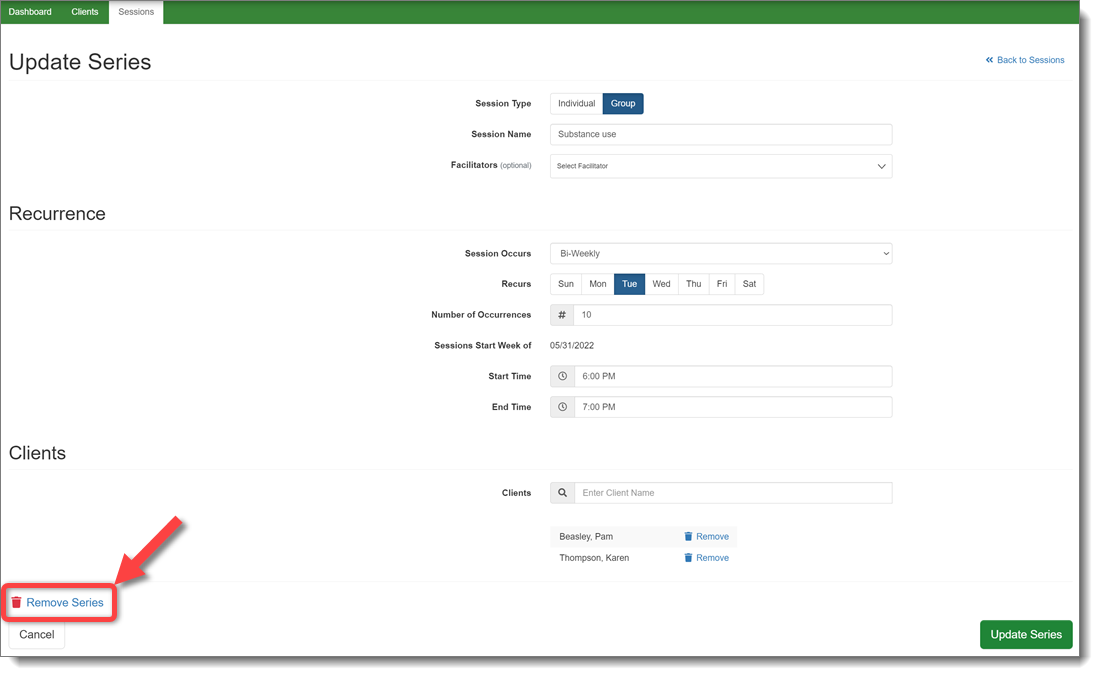Click the hash icon by Number of Occurrences
Viewport: 1100px width, 677px height.
point(562,315)
